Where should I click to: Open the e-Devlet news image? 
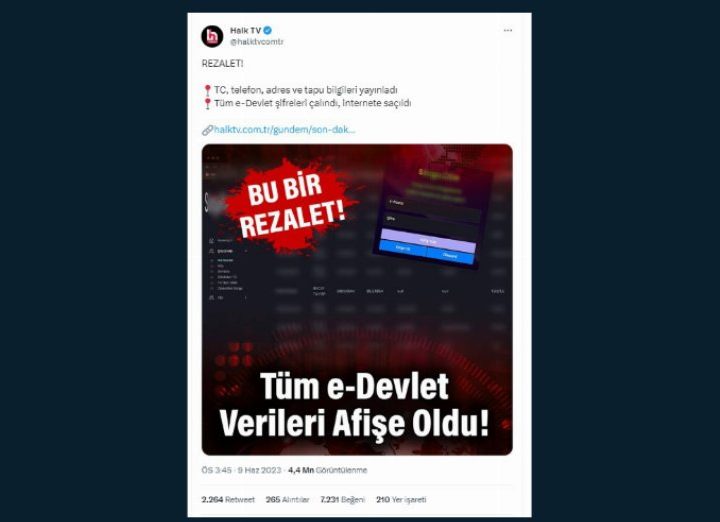point(357,299)
